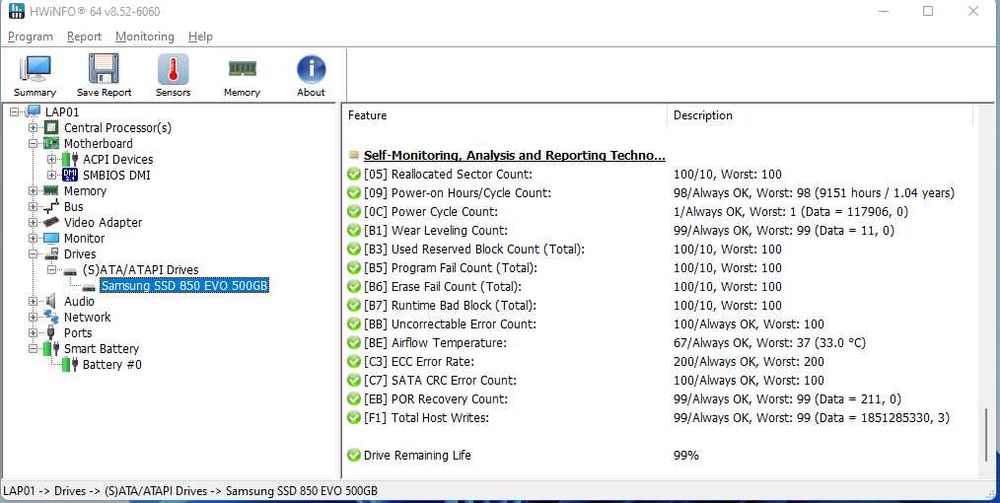1000x503 pixels.
Task: Collapse the (S)ATA/ATAPI Drives node
Action: point(52,270)
